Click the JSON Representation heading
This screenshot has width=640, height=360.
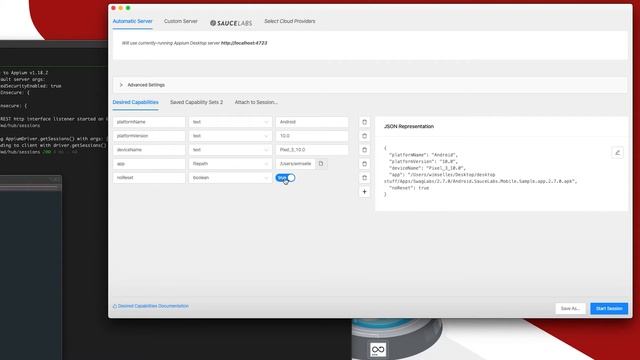pos(409,127)
